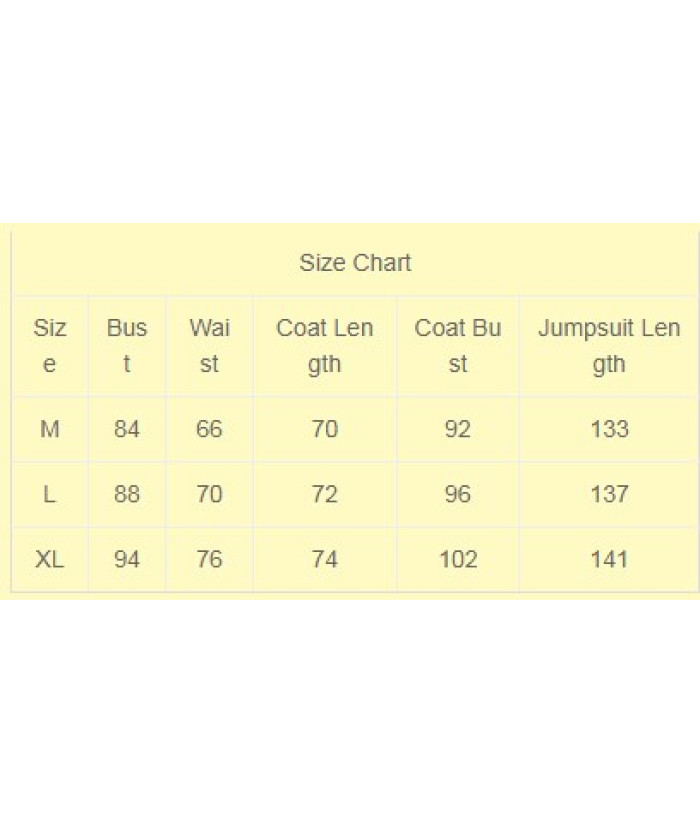Click coat bust value 102
This screenshot has width=700, height=823.
[x=458, y=560]
